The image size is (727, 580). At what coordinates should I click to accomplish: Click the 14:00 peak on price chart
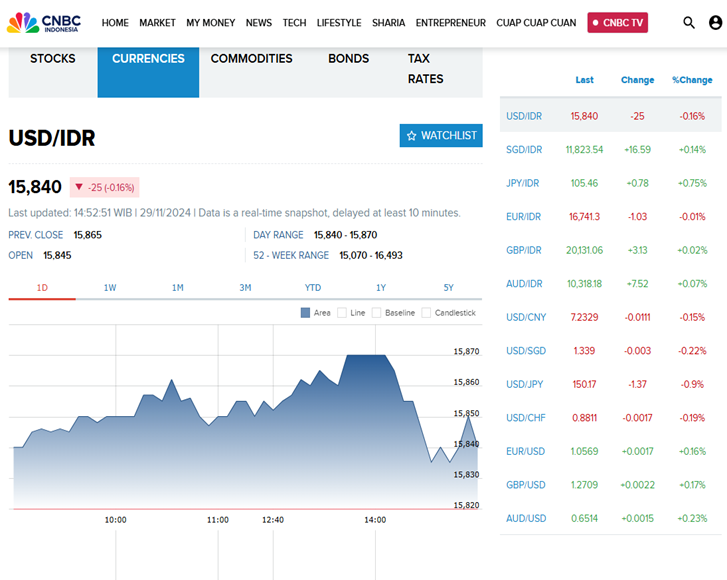[x=365, y=356]
